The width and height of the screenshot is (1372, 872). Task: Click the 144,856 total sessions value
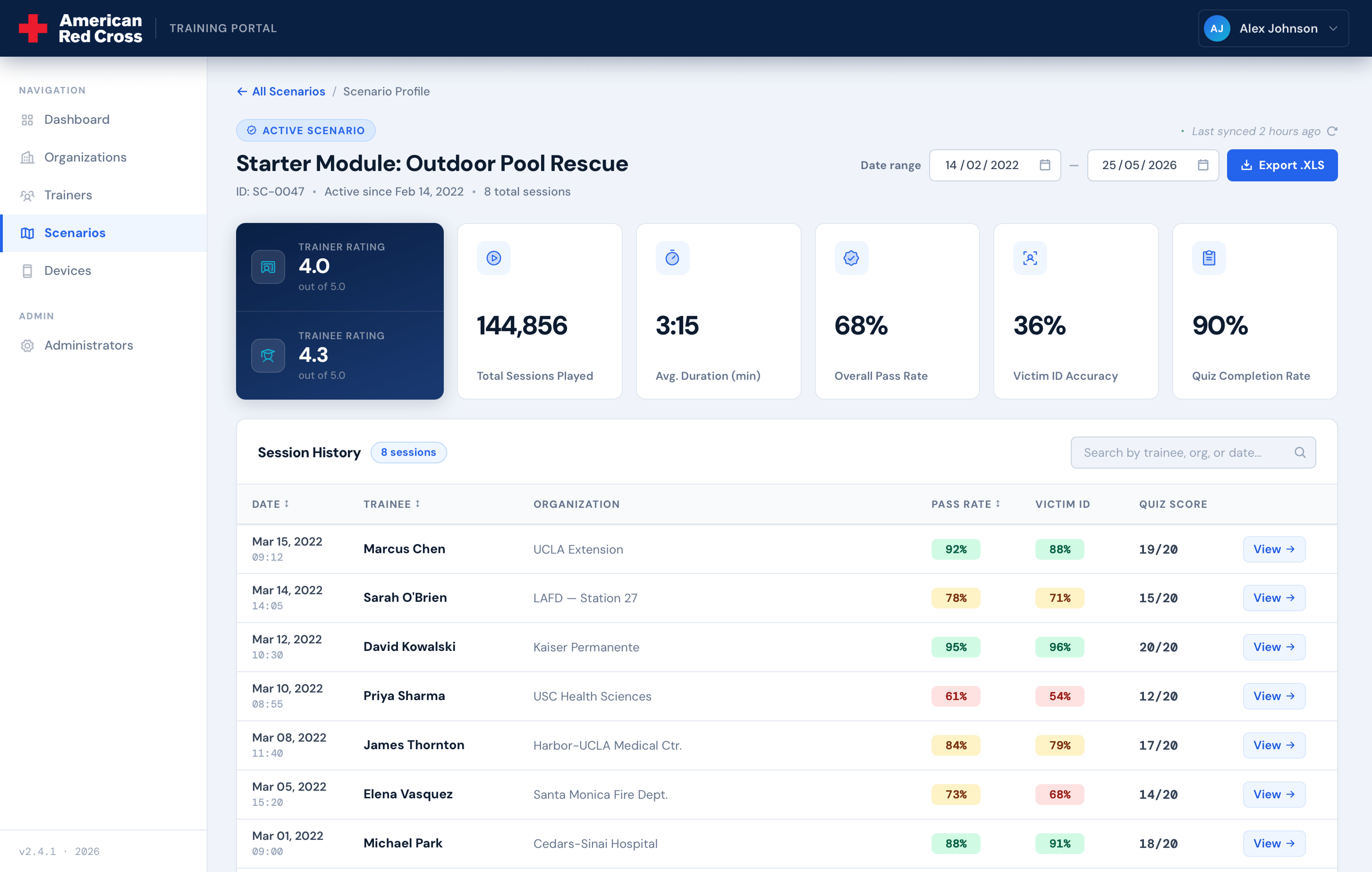point(522,325)
